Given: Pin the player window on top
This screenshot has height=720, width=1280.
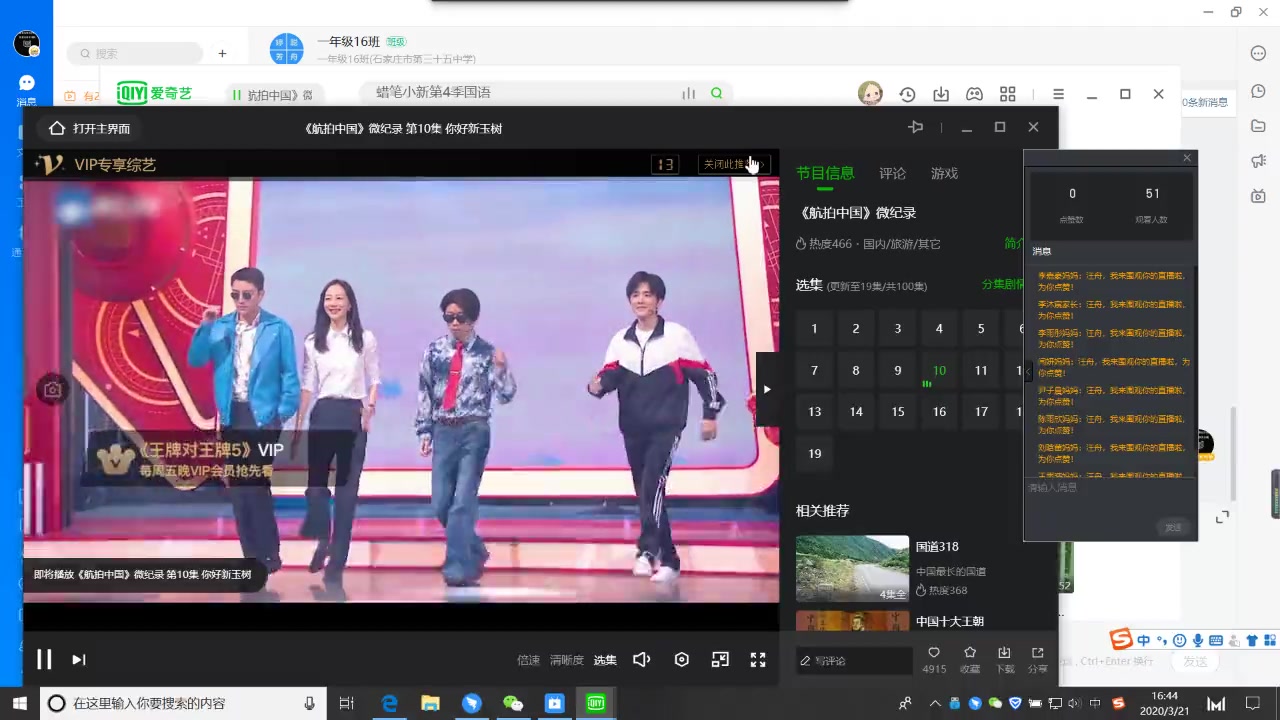Looking at the screenshot, I should pyautogui.click(x=915, y=127).
